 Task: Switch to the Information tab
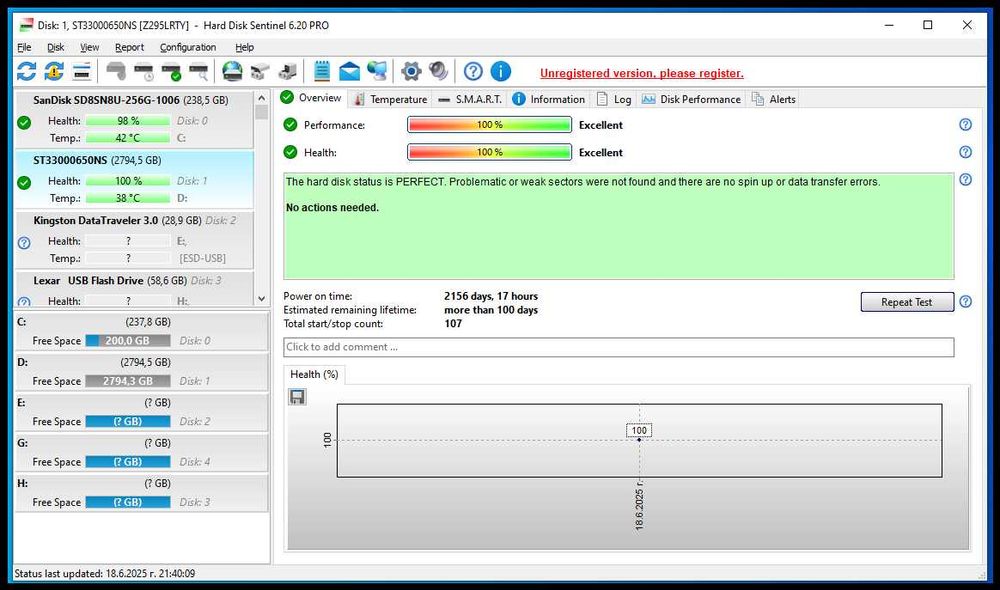(x=549, y=100)
